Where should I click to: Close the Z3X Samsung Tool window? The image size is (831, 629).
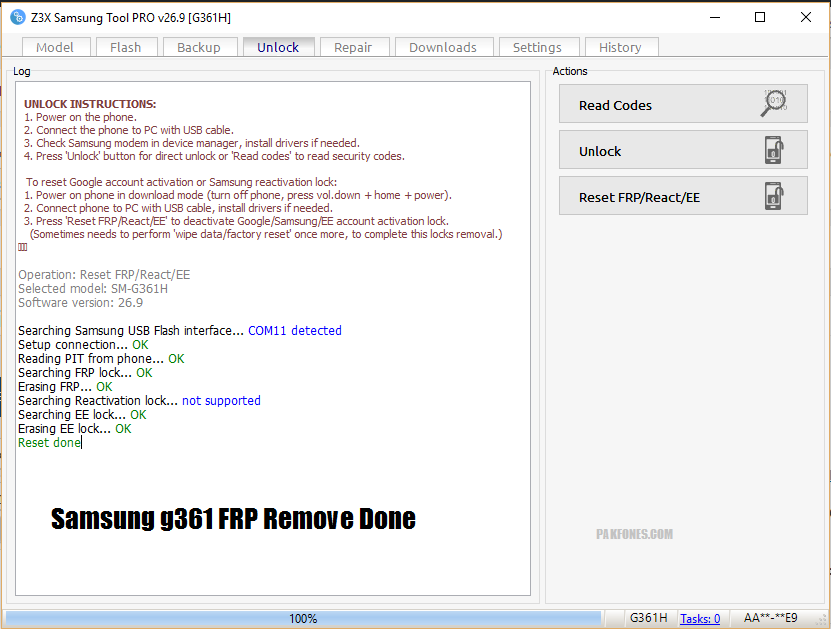806,17
